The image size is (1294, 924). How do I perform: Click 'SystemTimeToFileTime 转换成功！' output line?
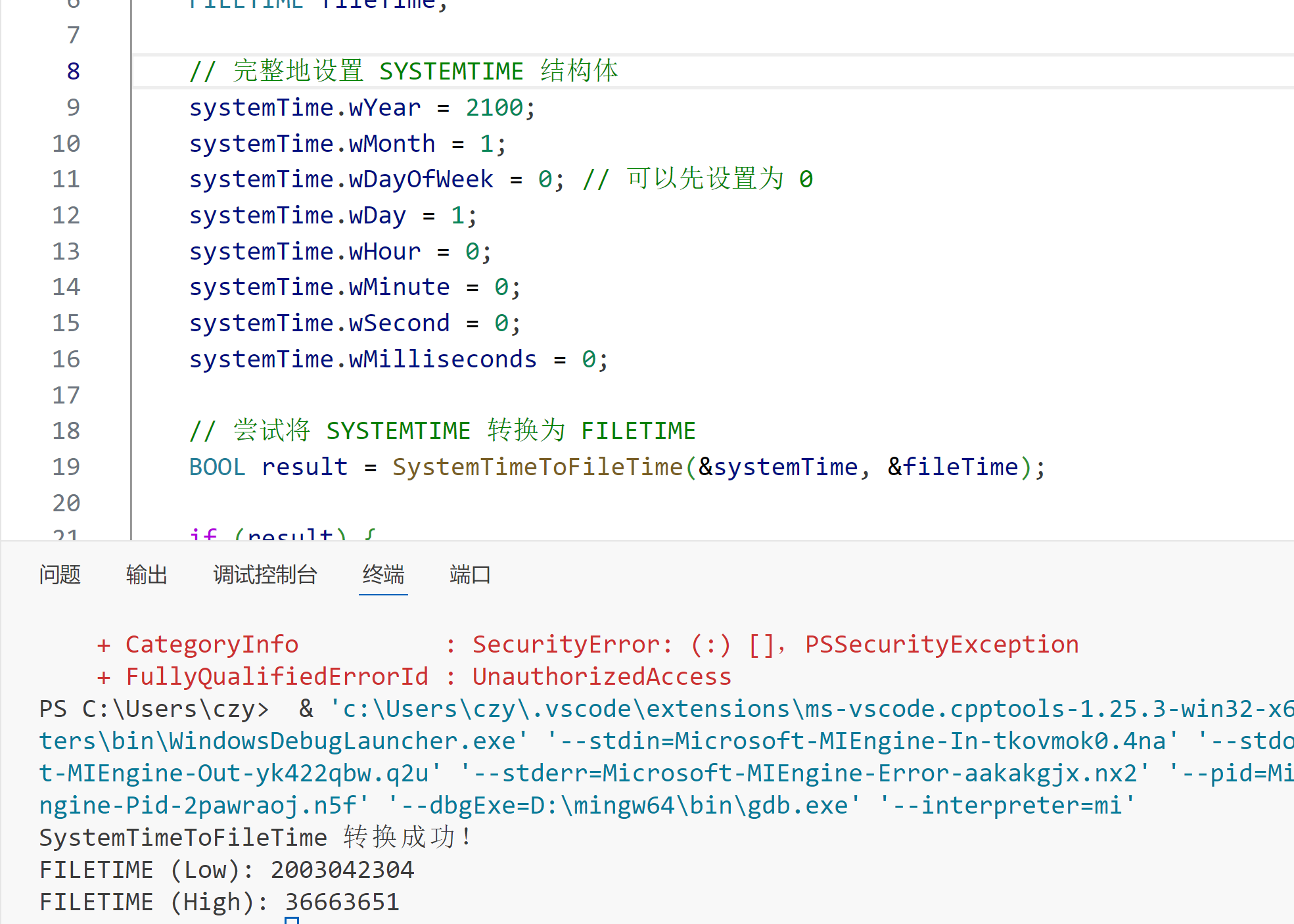point(255,837)
